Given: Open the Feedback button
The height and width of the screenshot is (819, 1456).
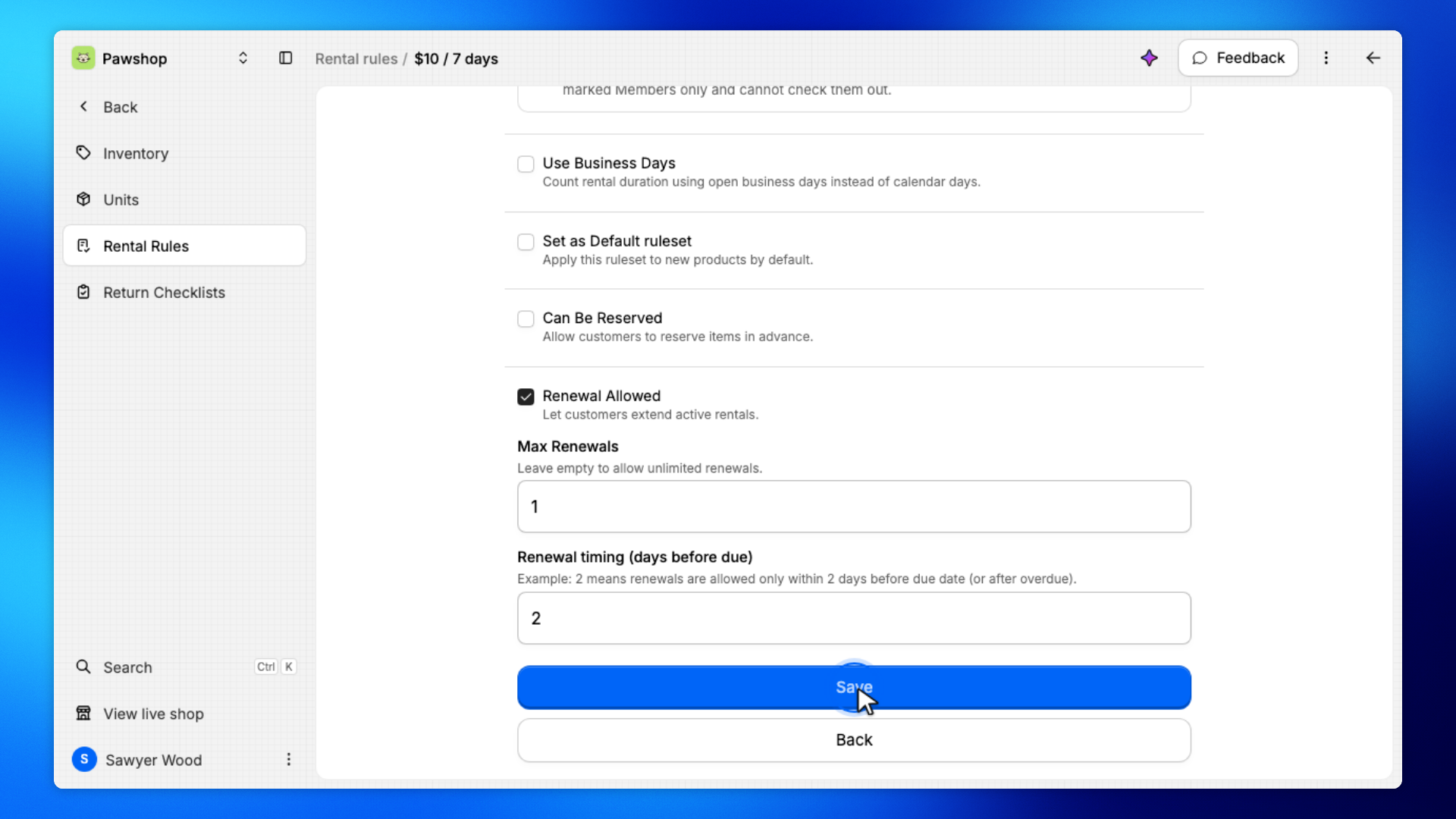Looking at the screenshot, I should pyautogui.click(x=1238, y=58).
